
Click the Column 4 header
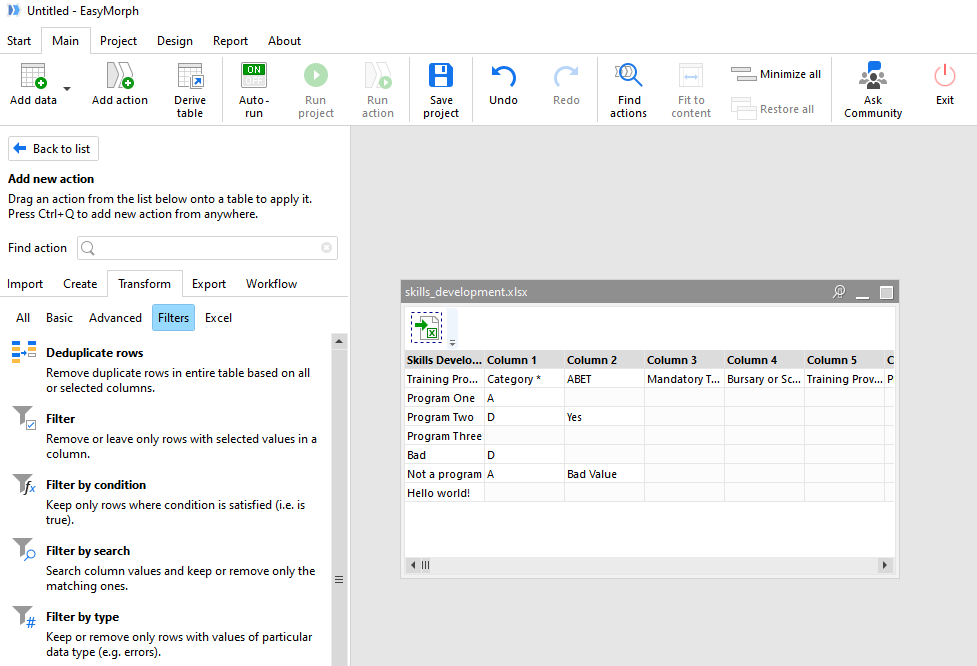click(x=765, y=360)
